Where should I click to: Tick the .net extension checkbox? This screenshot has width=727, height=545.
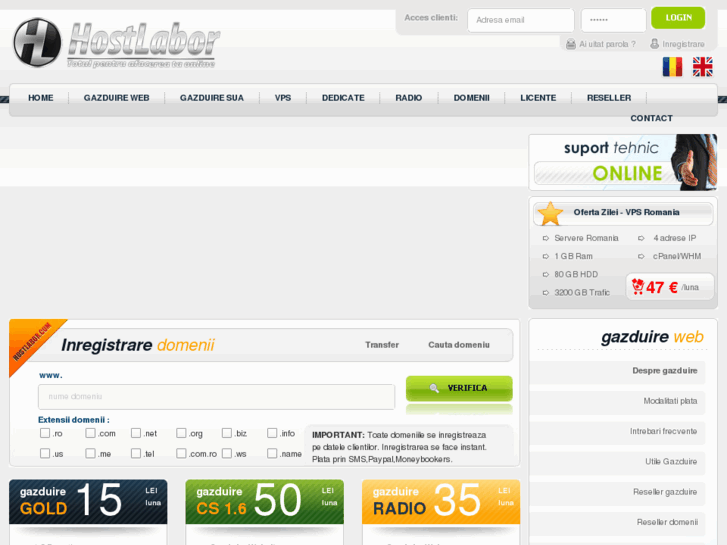coord(135,433)
